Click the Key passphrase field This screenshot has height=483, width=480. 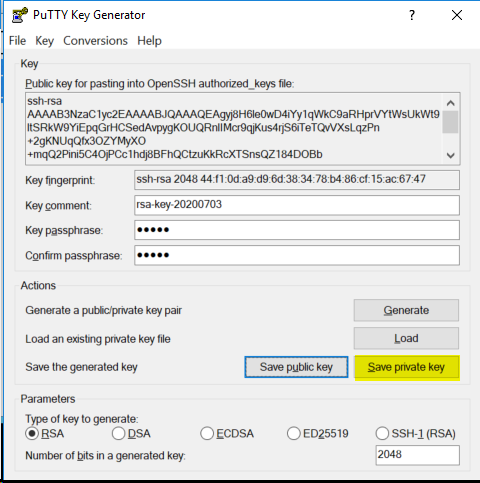point(297,230)
